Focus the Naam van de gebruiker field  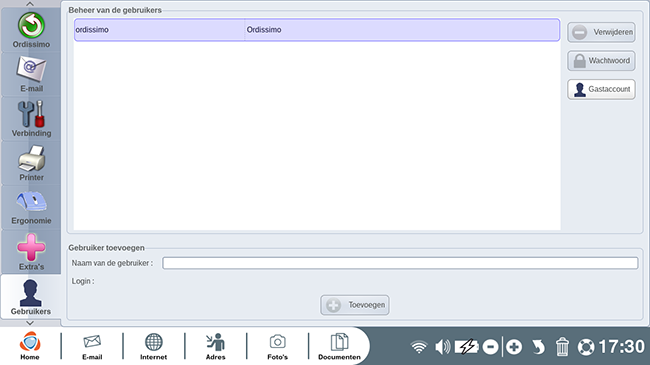point(400,263)
